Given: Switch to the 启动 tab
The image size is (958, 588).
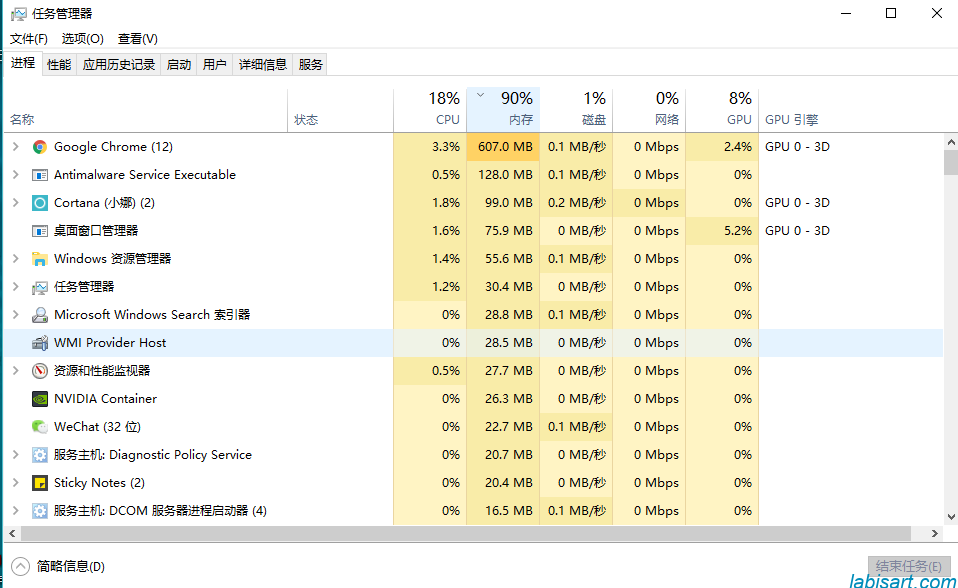Looking at the screenshot, I should point(178,64).
